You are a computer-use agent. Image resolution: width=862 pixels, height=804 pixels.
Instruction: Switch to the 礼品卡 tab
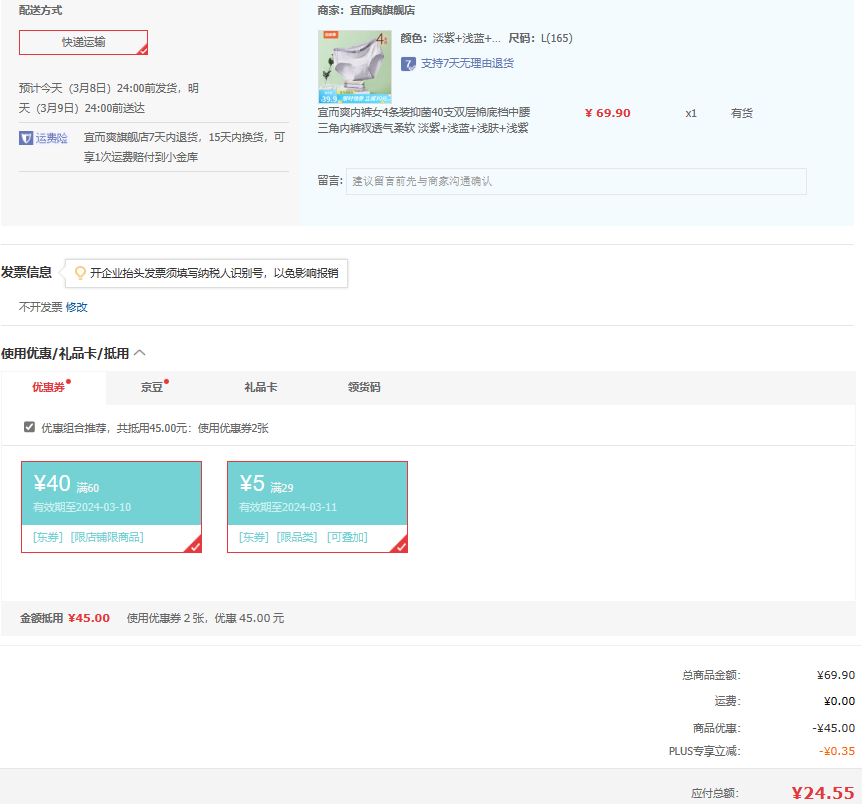[261, 387]
